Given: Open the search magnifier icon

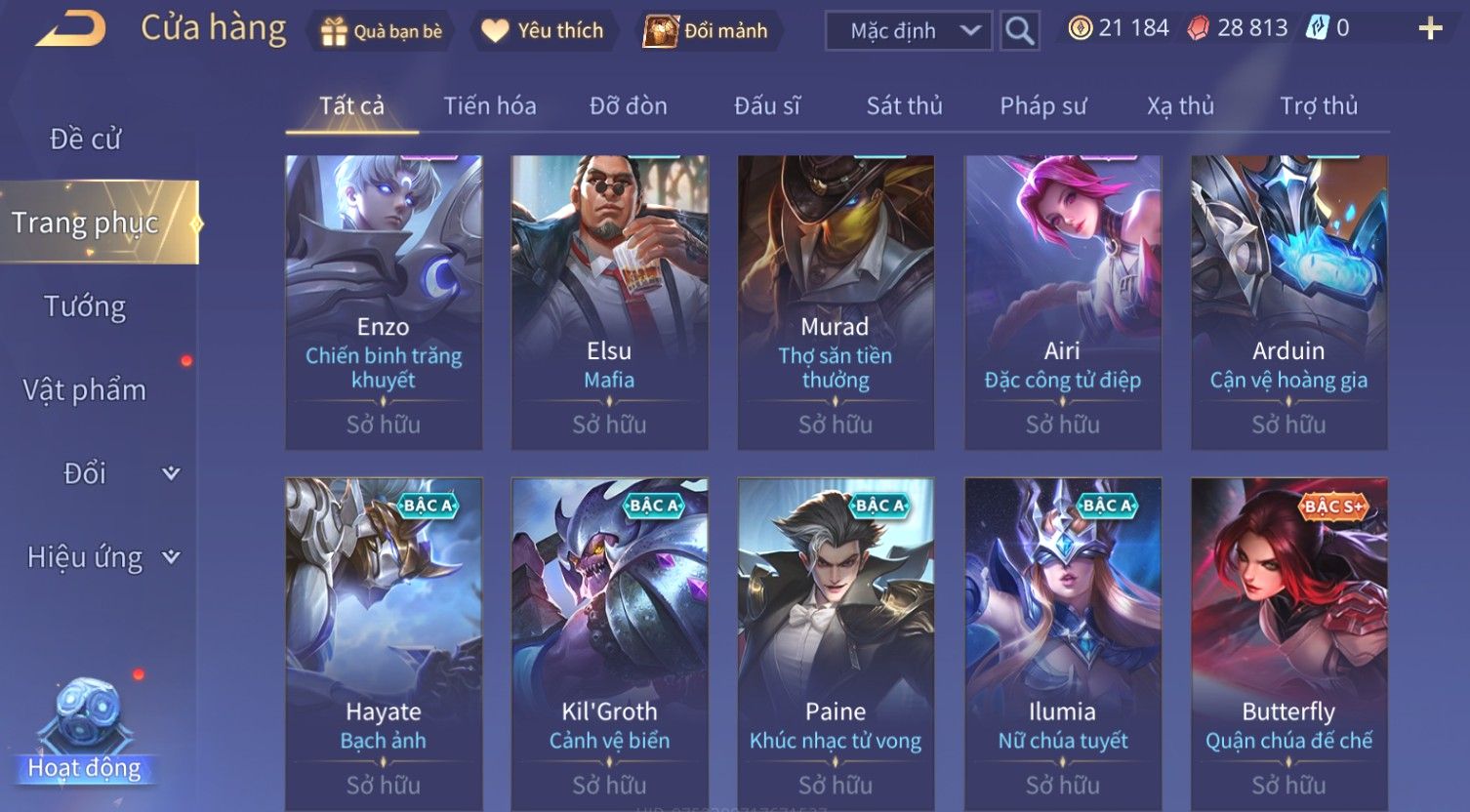Looking at the screenshot, I should [x=1019, y=31].
